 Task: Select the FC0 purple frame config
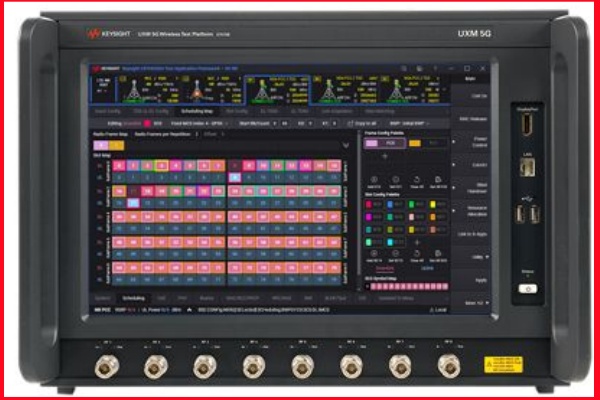coord(384,143)
